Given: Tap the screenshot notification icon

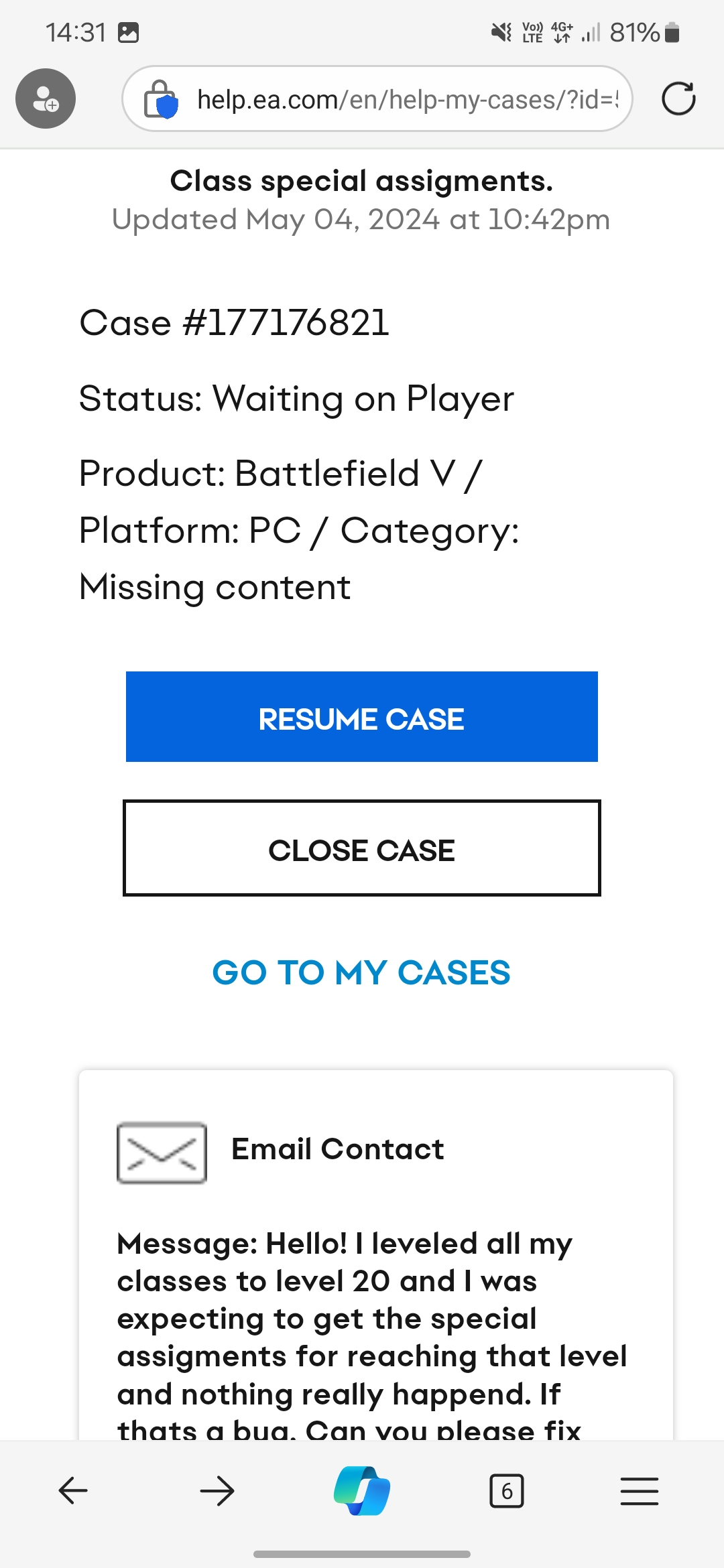Looking at the screenshot, I should tap(128, 32).
